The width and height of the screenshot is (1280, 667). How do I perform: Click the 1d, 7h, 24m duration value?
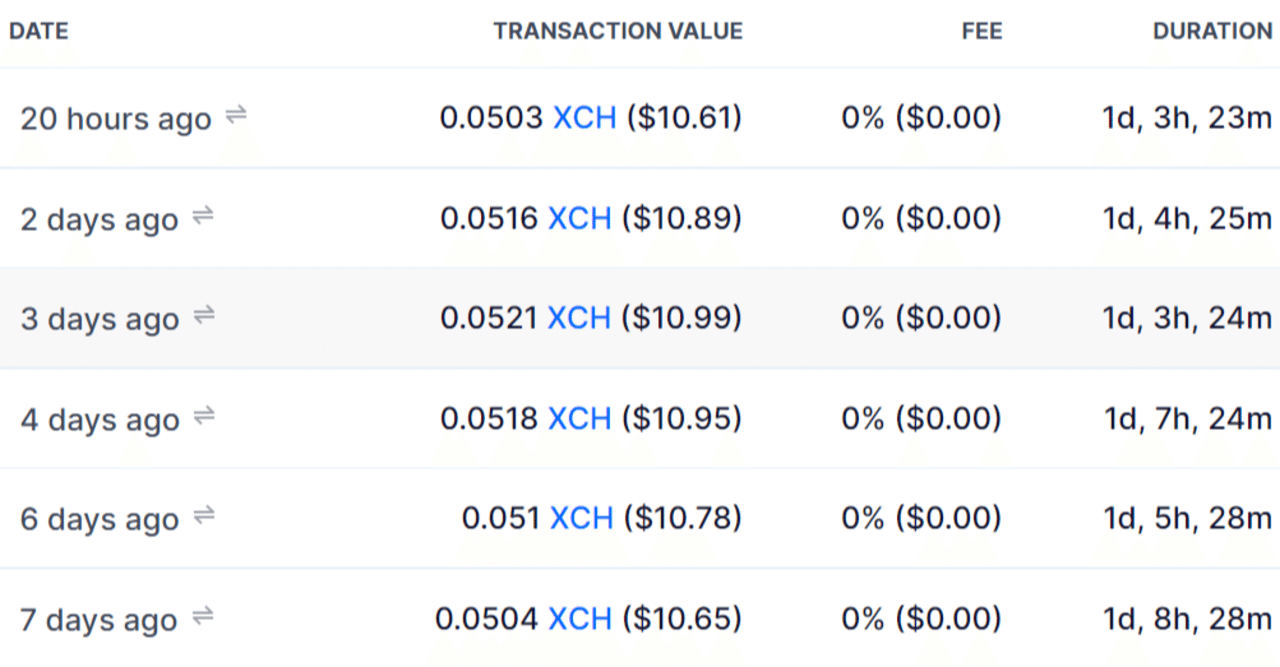pos(1187,418)
